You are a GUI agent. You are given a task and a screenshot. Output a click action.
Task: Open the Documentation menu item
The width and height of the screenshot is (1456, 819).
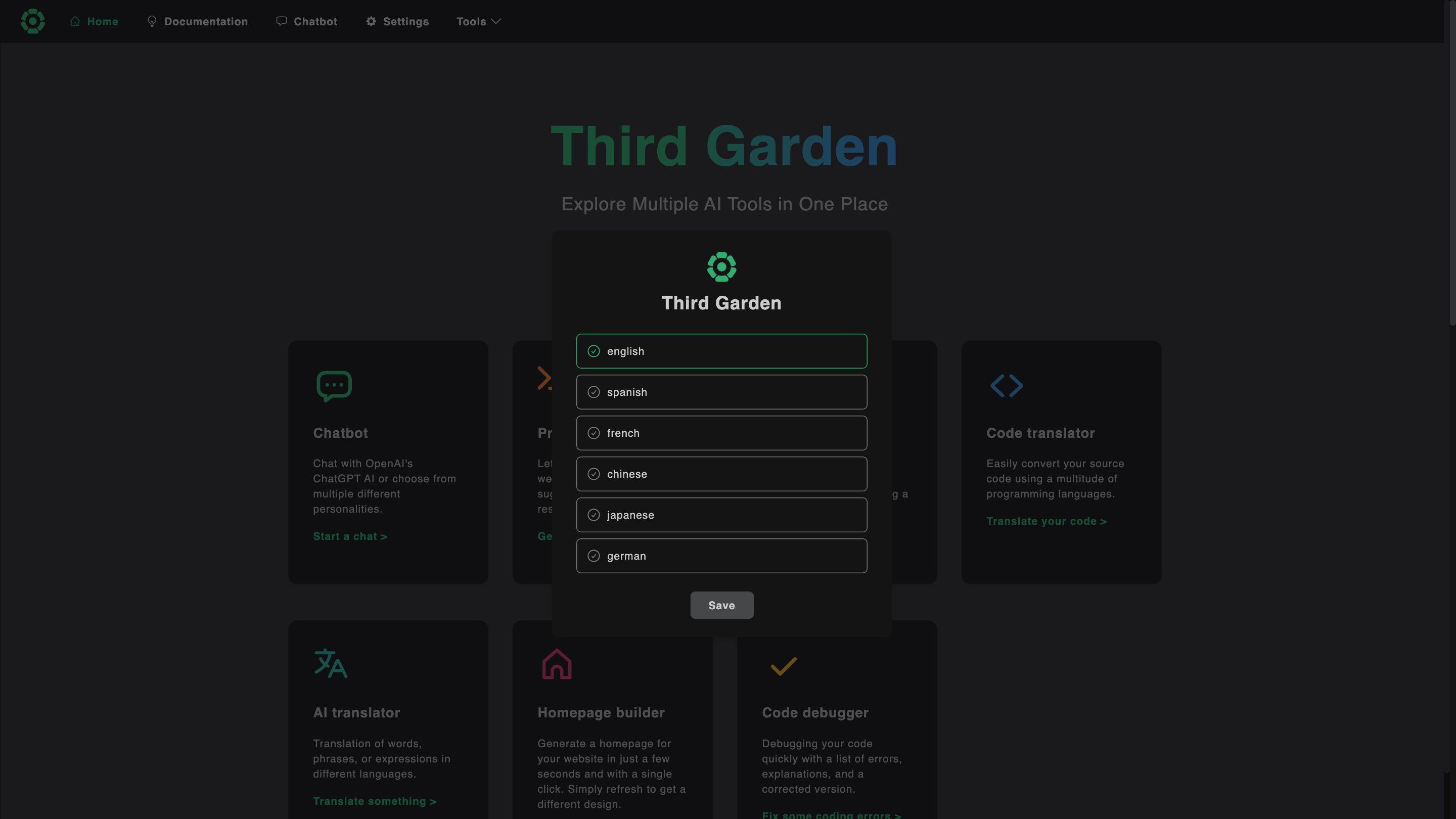coord(197,21)
